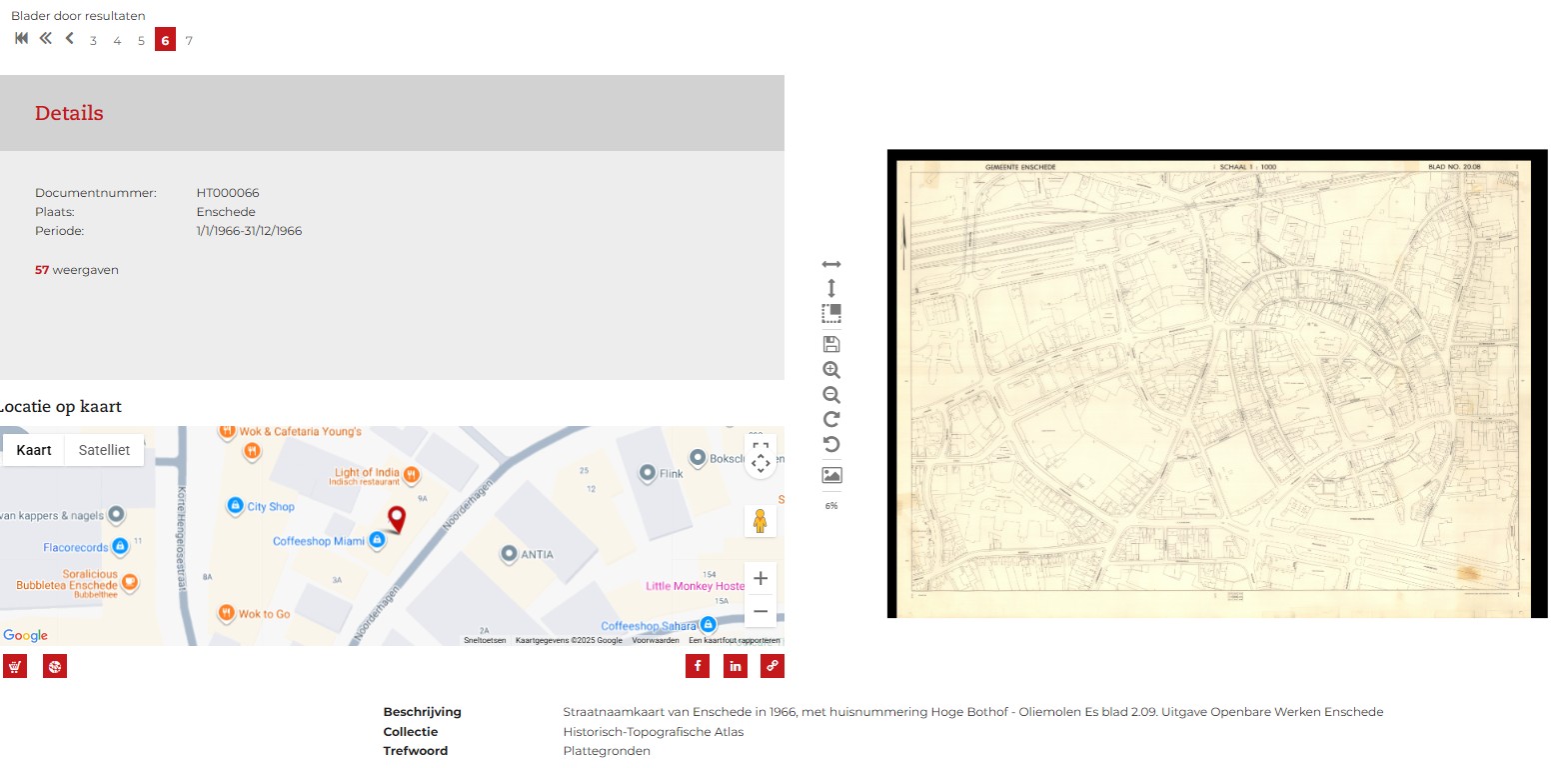Viewport: 1568px width, 768px height.
Task: Click the Street View pegman
Action: (x=761, y=521)
